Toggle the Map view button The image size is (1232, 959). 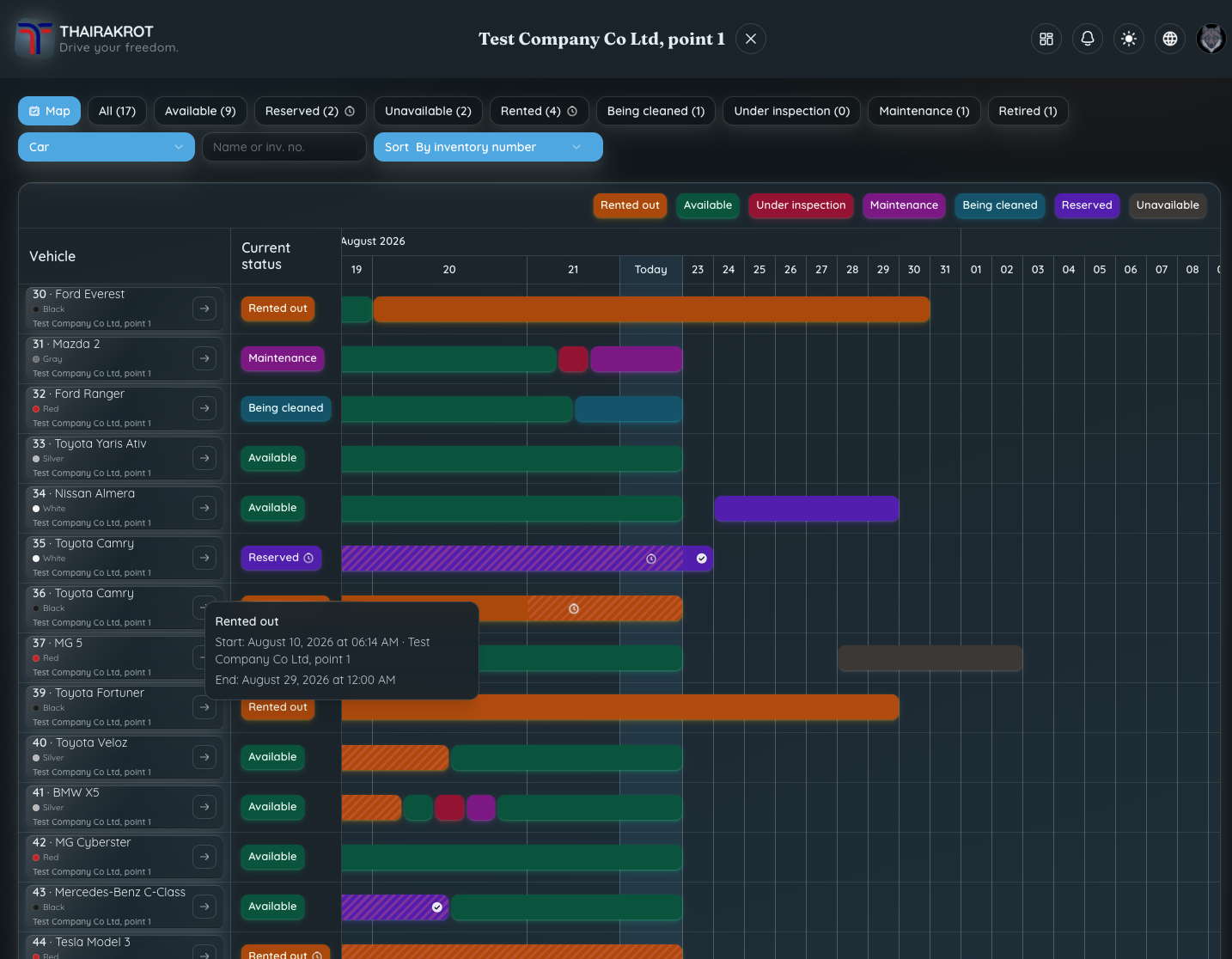pos(50,111)
